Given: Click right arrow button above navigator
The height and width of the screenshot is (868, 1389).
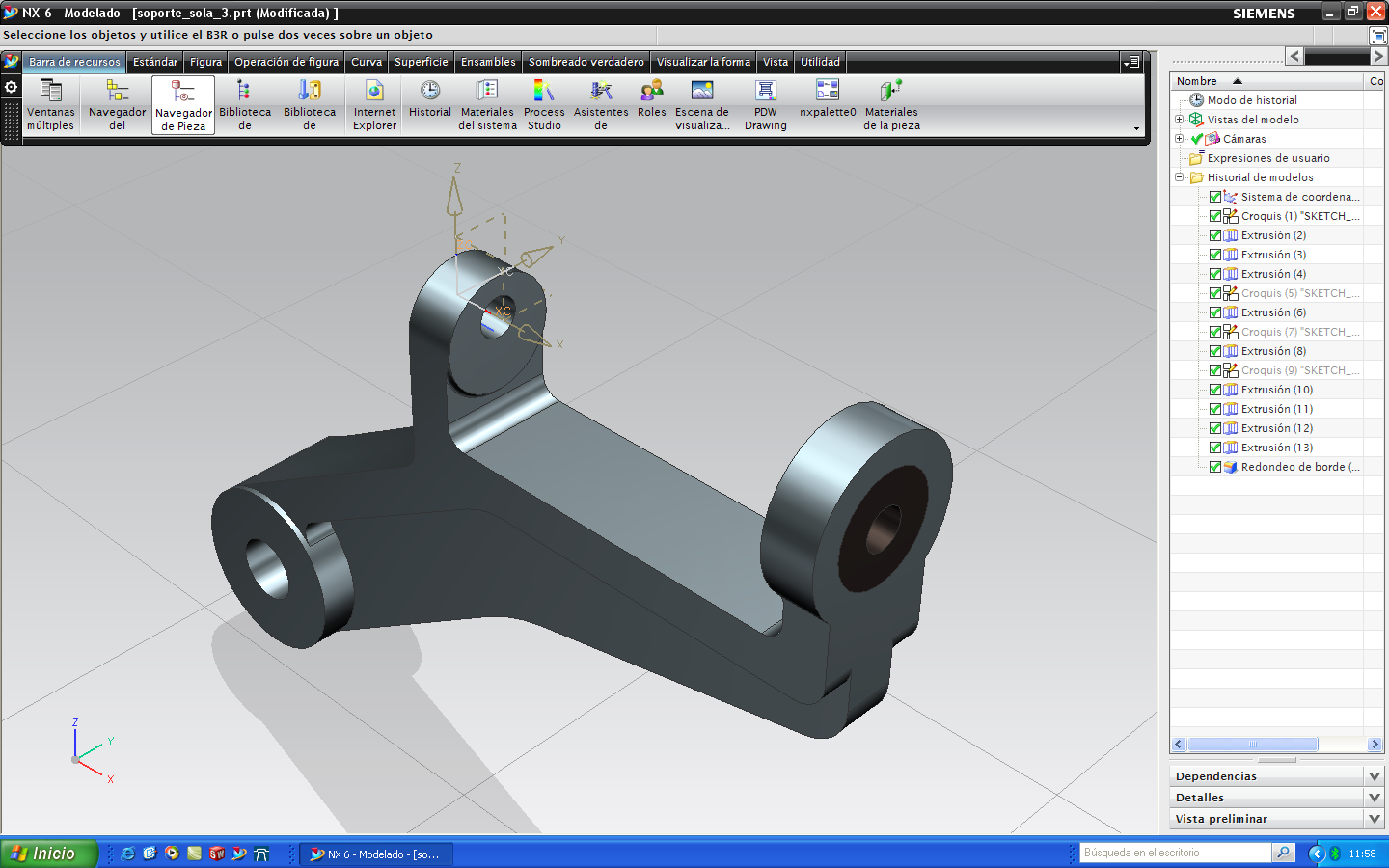Looking at the screenshot, I should pos(1379,57).
